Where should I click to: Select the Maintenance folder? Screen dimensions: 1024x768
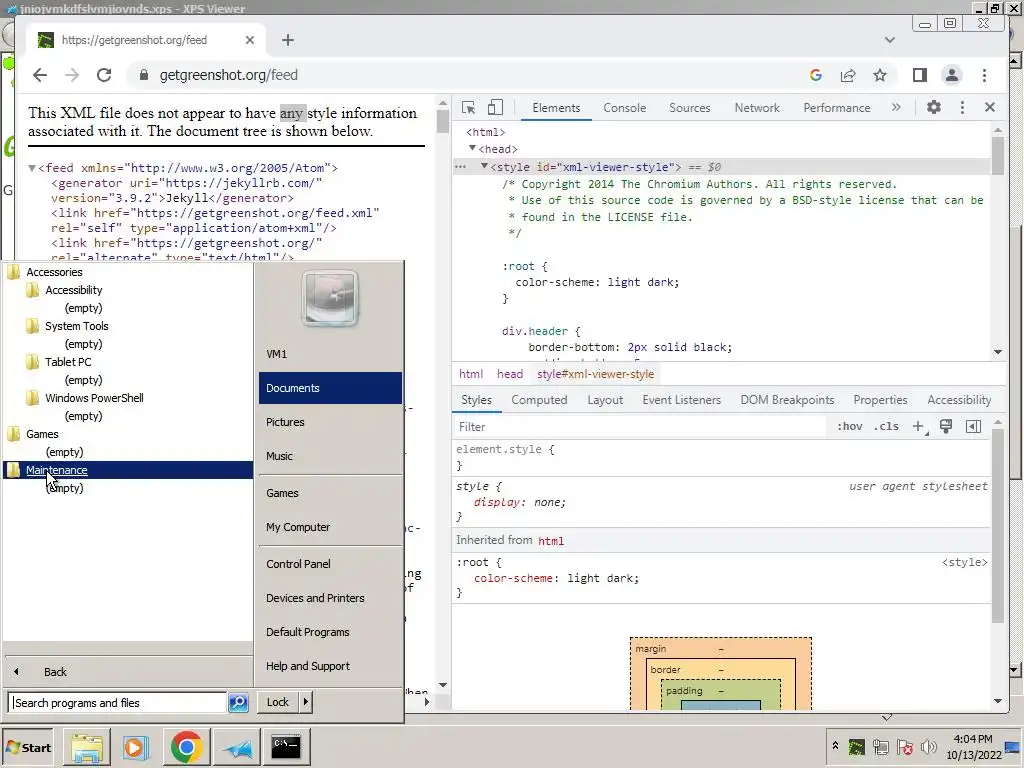tap(128, 470)
